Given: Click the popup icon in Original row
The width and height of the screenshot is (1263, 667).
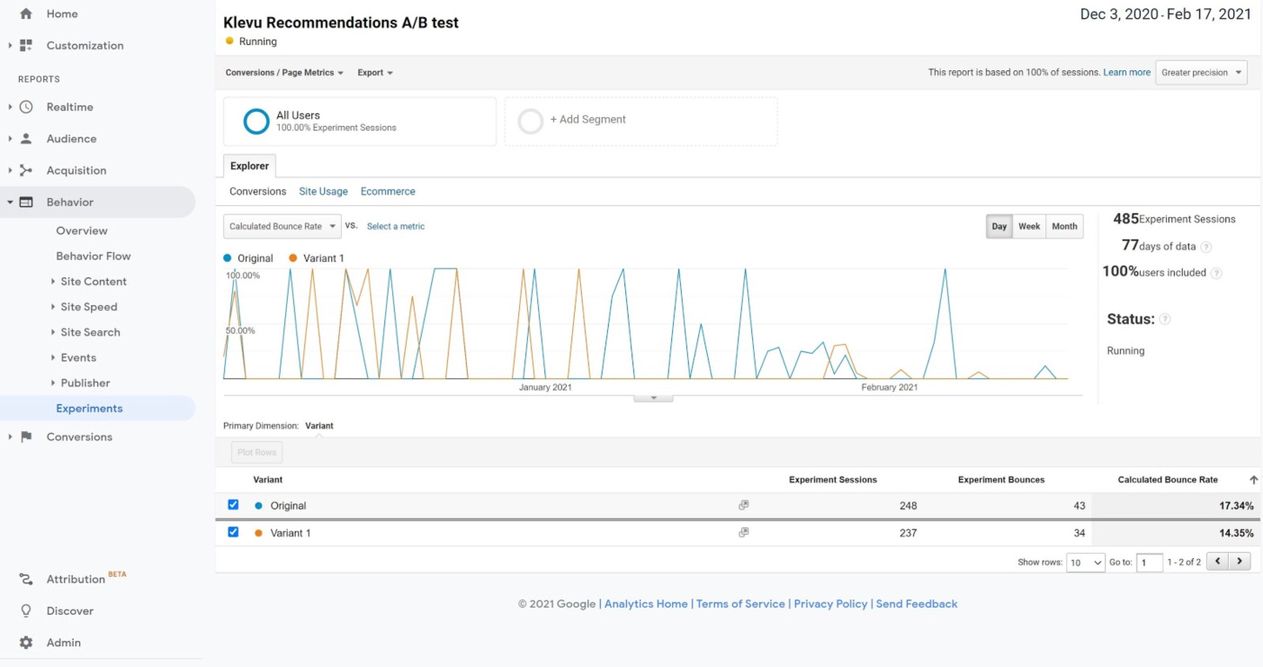Looking at the screenshot, I should pos(743,505).
